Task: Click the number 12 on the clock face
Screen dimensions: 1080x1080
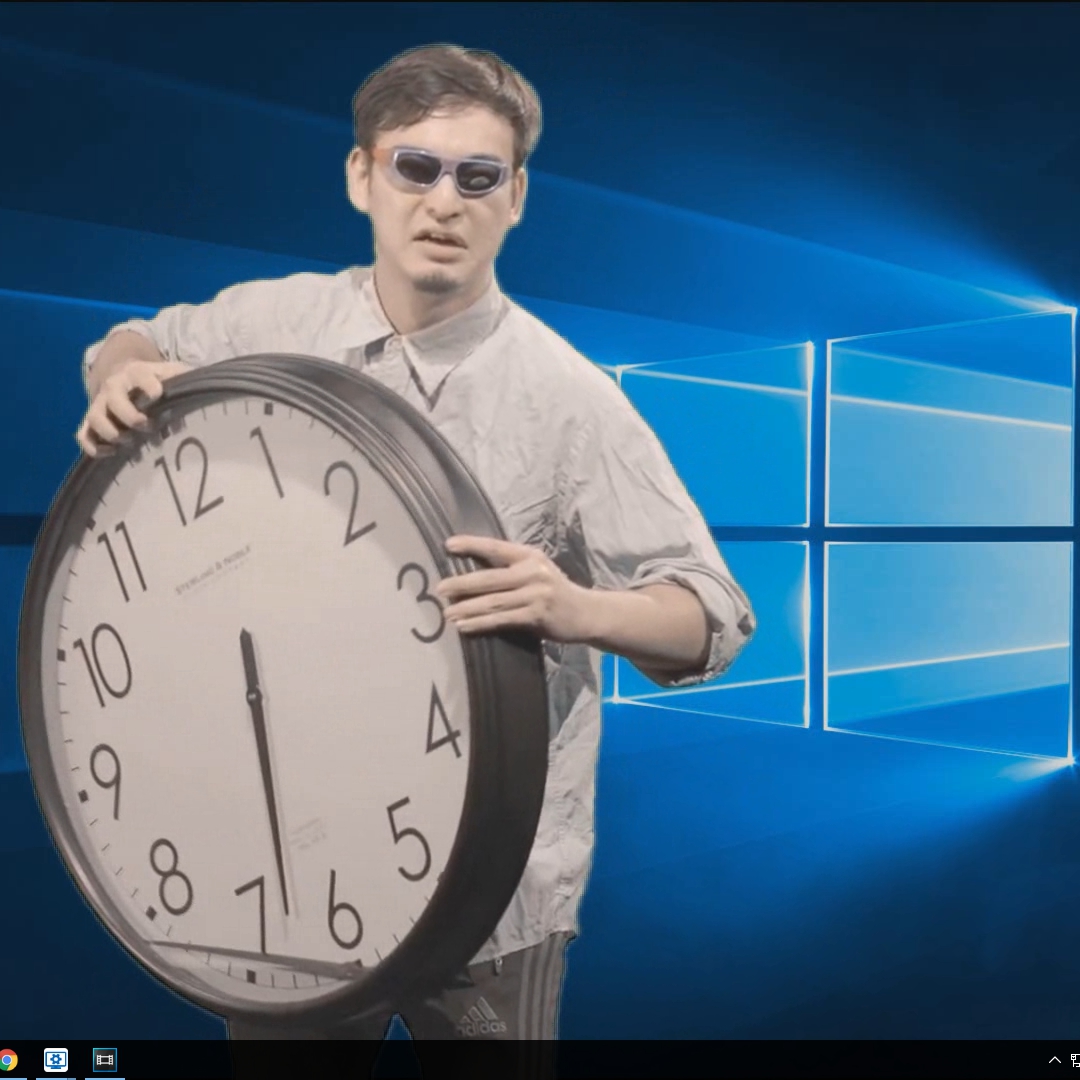Action: click(189, 482)
